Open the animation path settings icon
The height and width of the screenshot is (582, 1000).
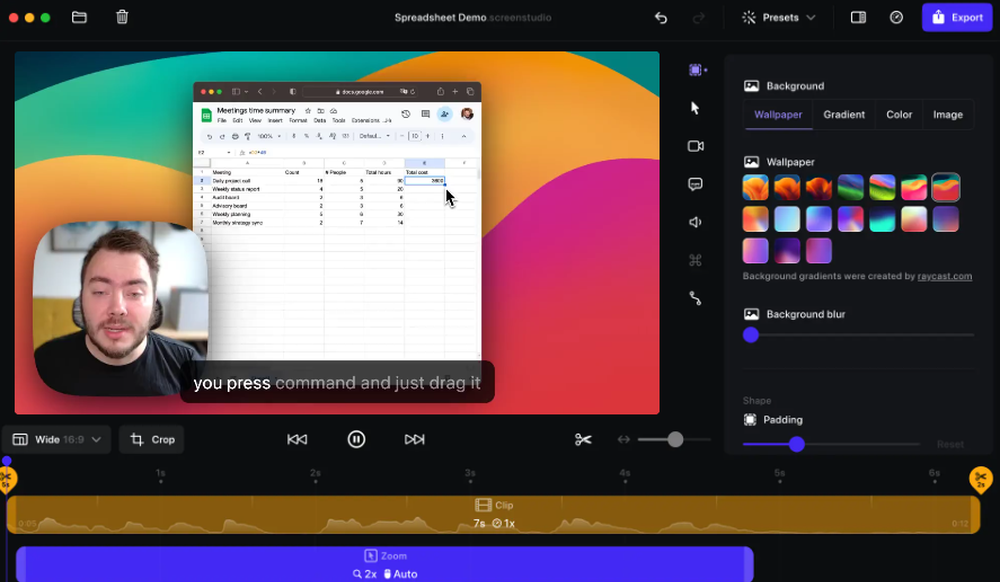pos(695,298)
